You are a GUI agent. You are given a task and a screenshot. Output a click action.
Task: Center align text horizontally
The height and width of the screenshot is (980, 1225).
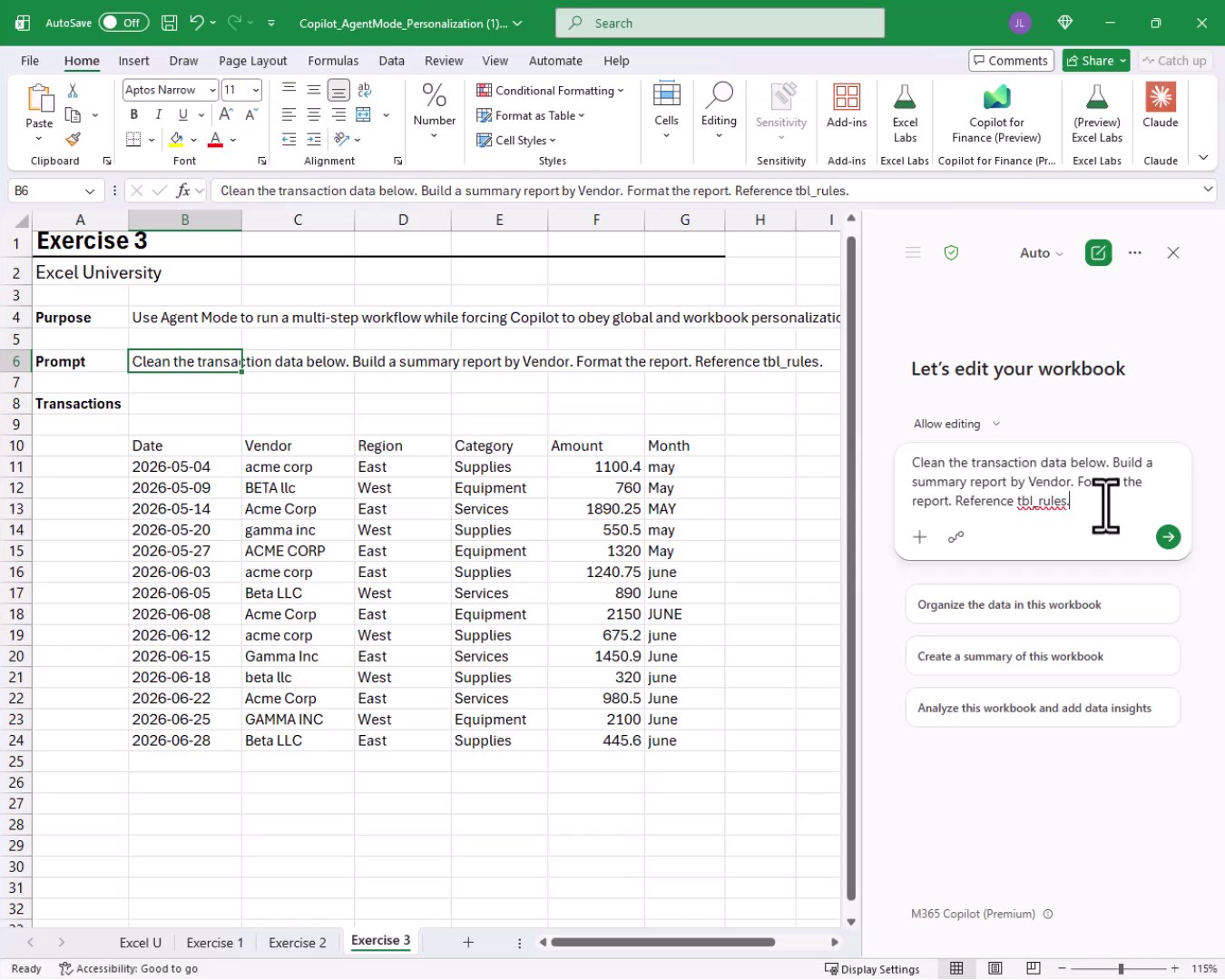(313, 114)
